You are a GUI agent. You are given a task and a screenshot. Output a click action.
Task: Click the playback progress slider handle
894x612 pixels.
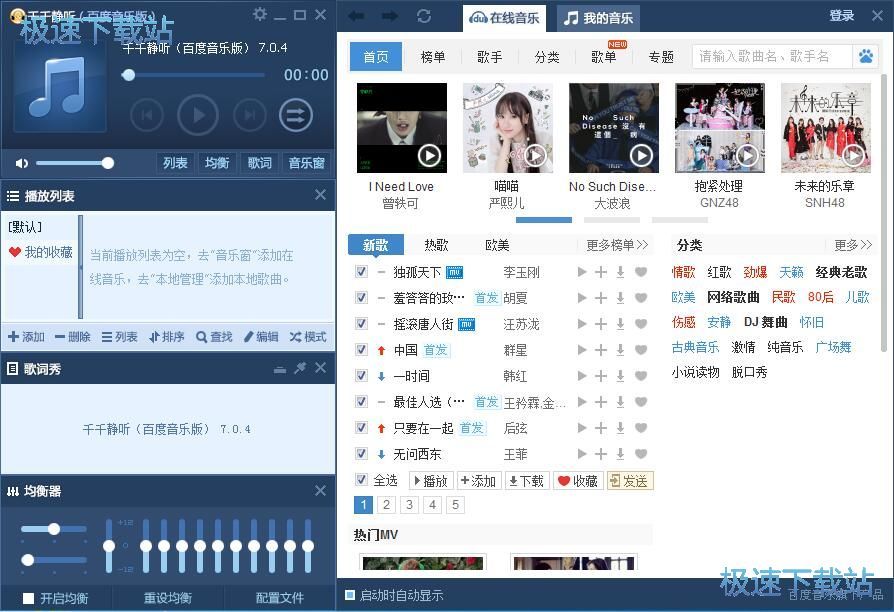(128, 75)
